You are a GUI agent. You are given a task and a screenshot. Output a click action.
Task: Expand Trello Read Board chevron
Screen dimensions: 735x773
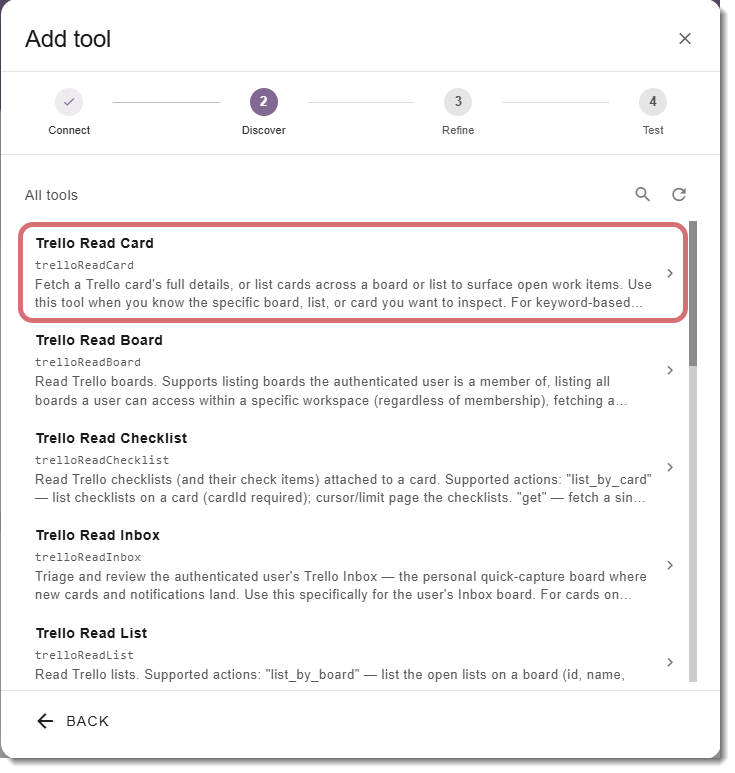coord(669,370)
